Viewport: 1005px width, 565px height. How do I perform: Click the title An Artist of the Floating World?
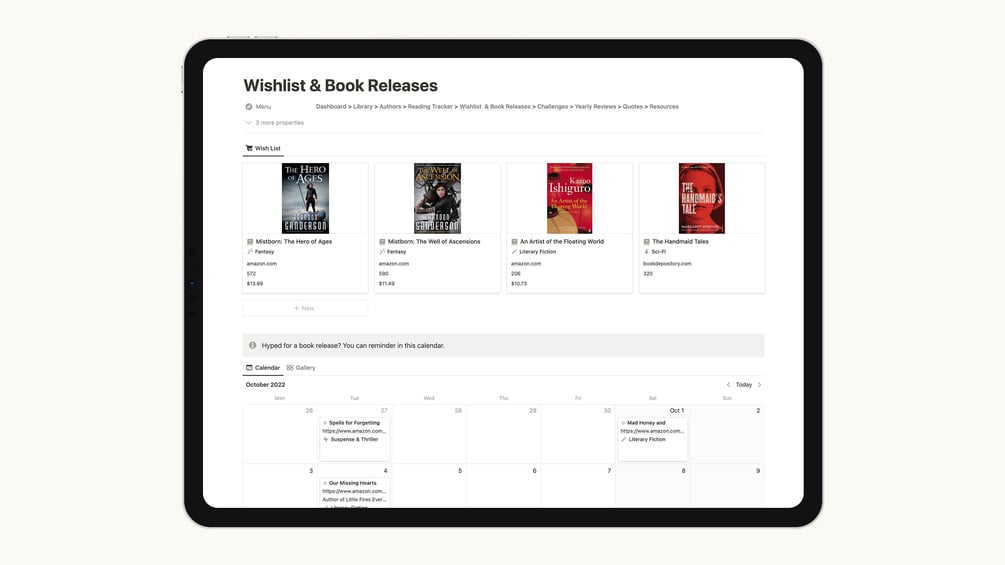click(x=561, y=242)
